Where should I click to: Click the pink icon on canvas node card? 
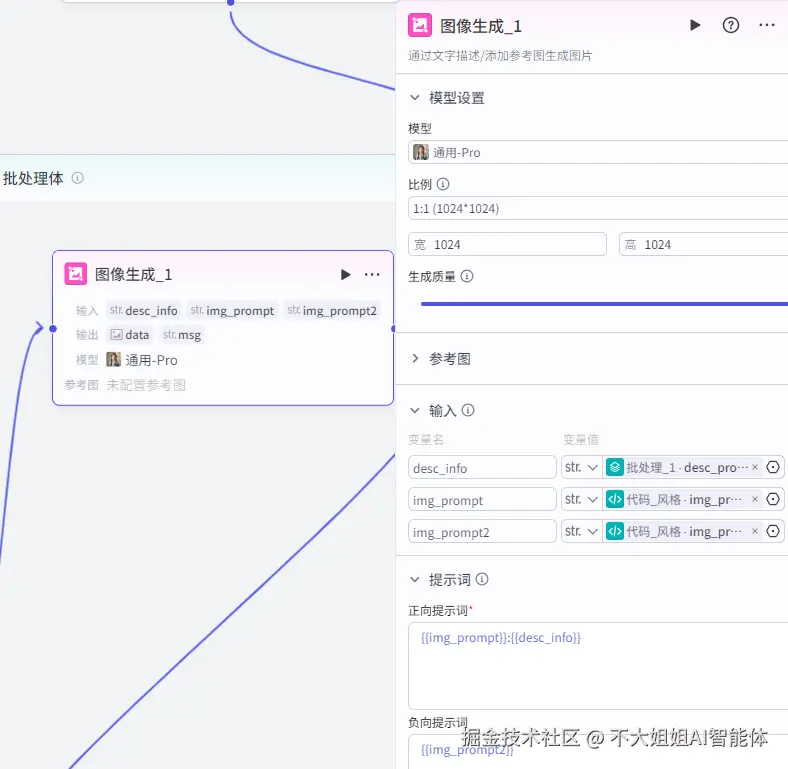pyautogui.click(x=75, y=274)
